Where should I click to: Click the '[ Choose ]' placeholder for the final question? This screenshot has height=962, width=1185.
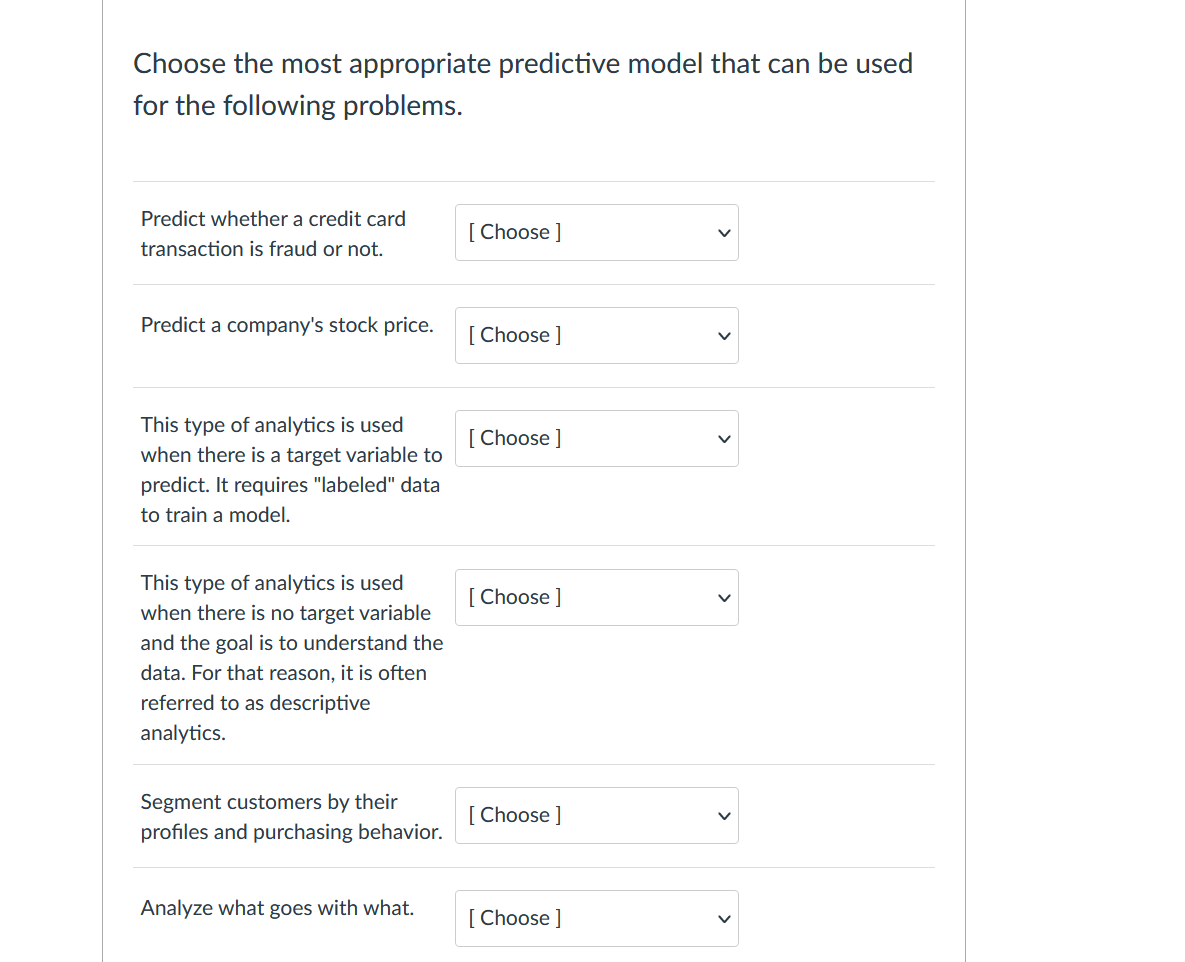[514, 918]
